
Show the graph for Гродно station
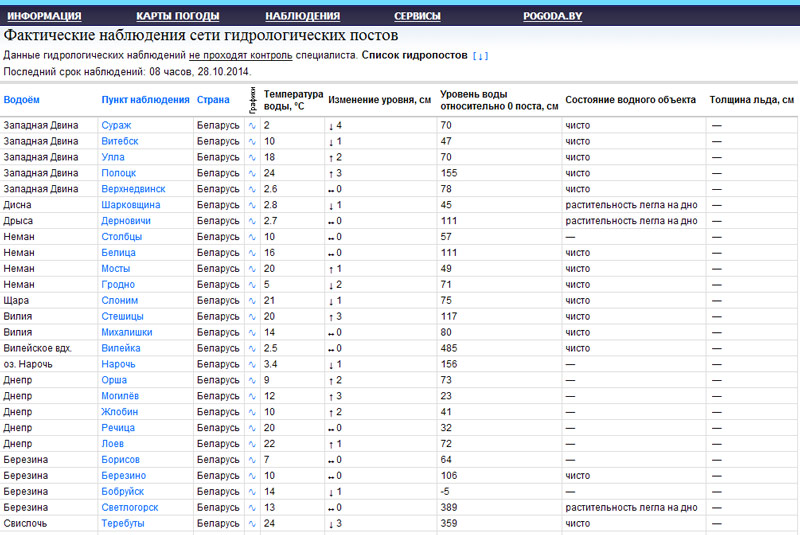point(252,285)
